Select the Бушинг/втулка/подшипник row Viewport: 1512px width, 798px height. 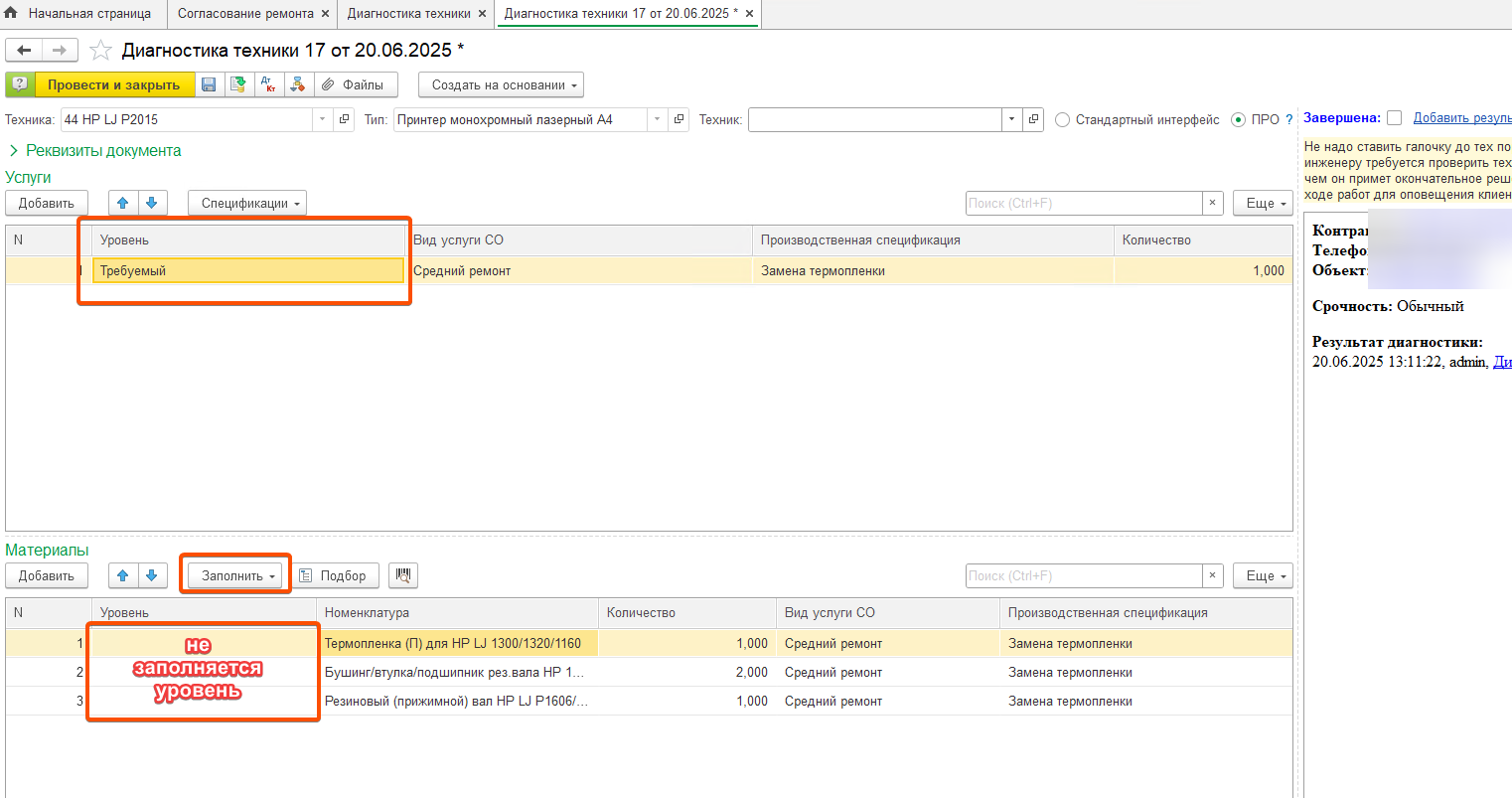click(649, 673)
